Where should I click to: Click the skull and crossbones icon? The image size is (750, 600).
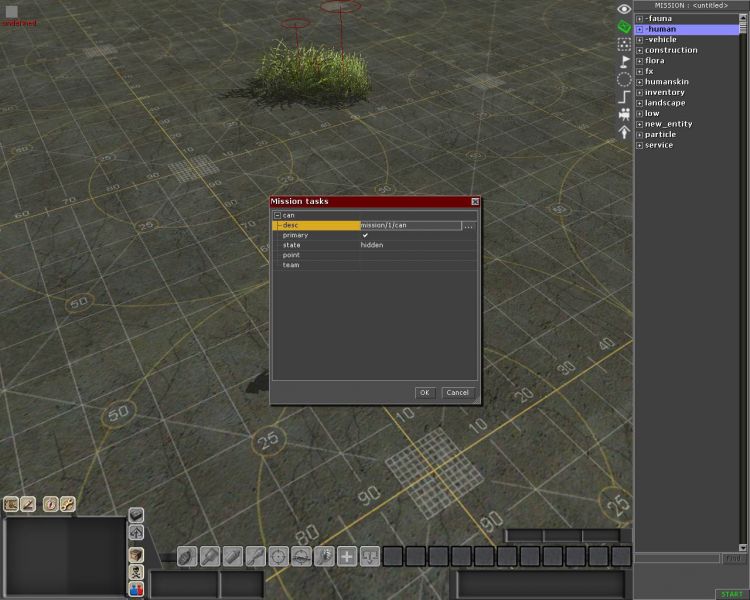pyautogui.click(x=136, y=572)
